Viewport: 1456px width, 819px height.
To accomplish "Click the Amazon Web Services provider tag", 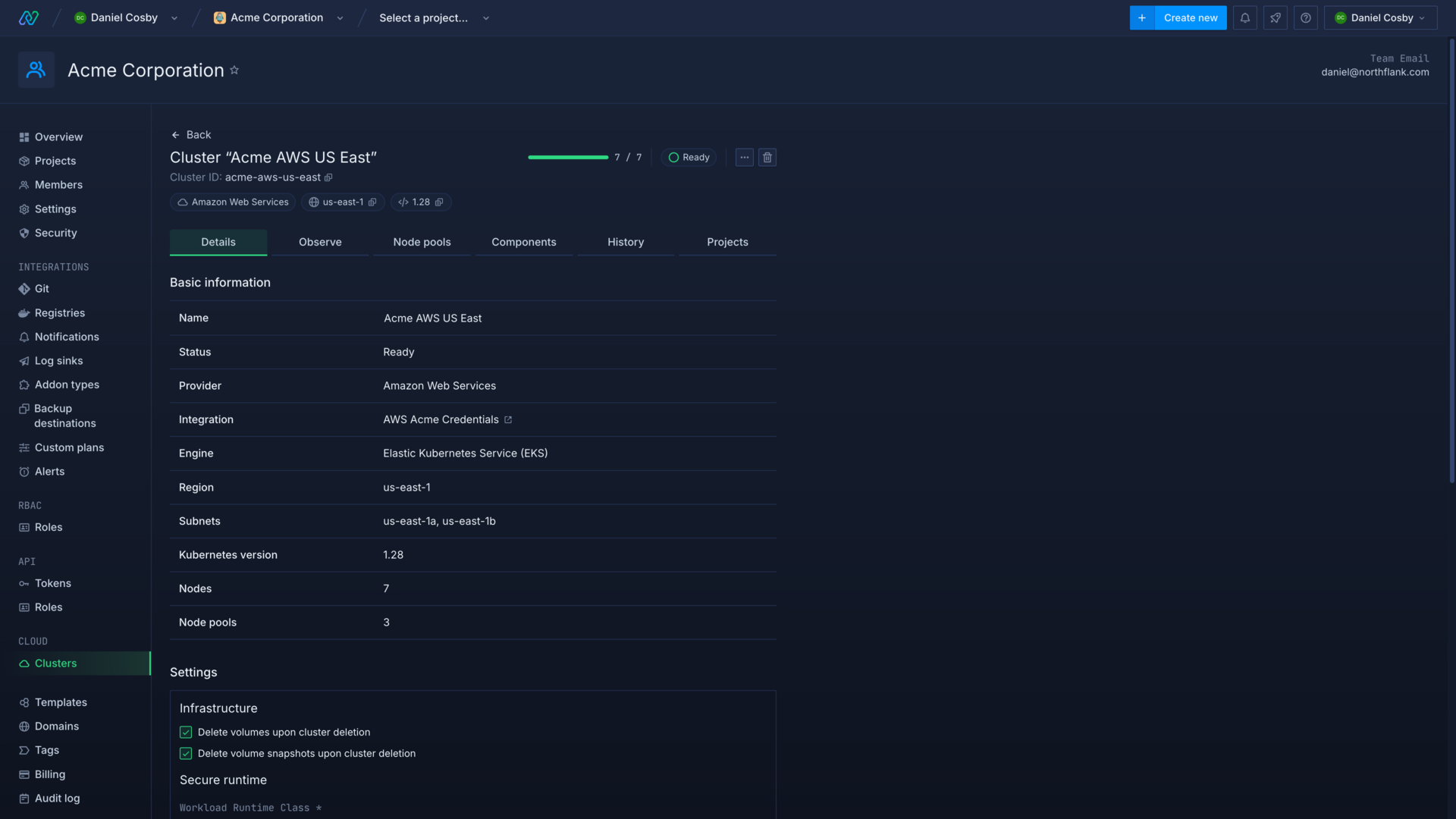I will 233,202.
